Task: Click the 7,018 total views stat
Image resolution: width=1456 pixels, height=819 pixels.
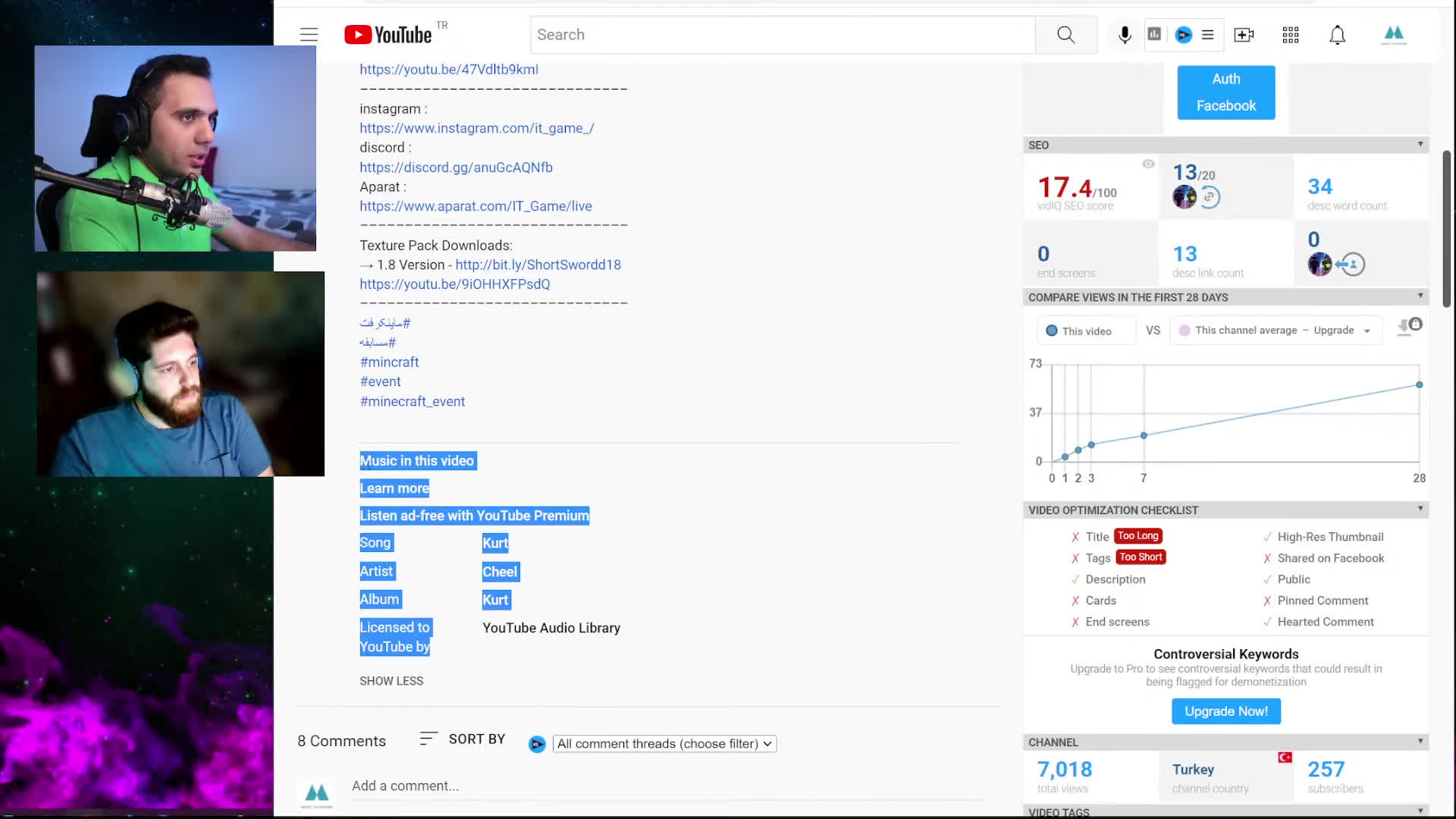Action: tap(1065, 770)
